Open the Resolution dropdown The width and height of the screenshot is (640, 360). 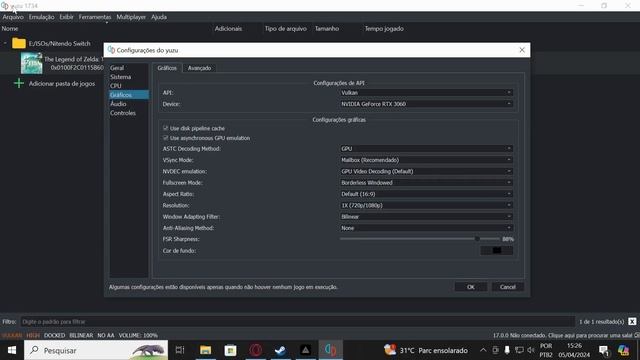click(x=426, y=205)
